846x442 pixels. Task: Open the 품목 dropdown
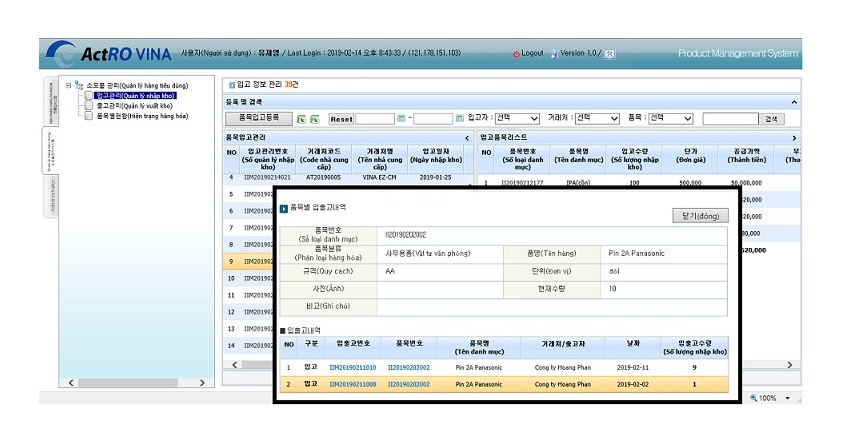(x=671, y=118)
